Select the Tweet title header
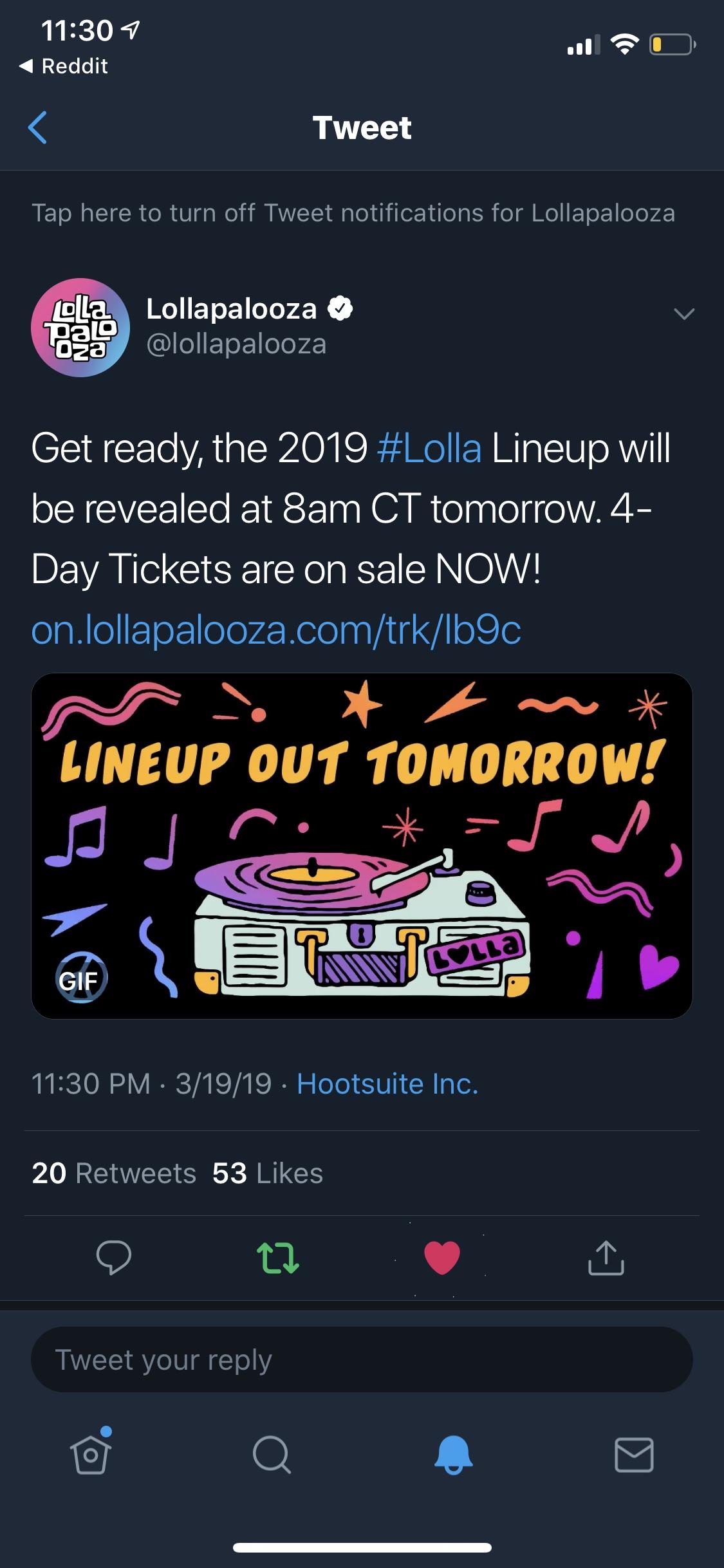Viewport: 724px width, 1568px height. 362,127
